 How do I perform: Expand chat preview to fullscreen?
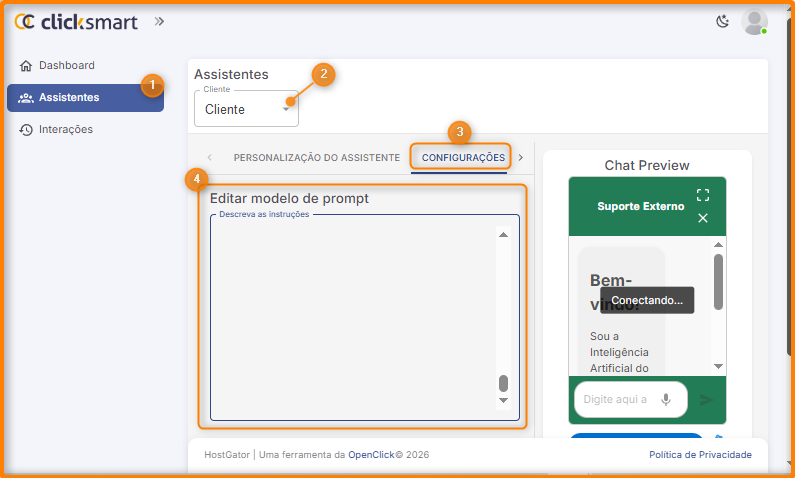[x=703, y=195]
